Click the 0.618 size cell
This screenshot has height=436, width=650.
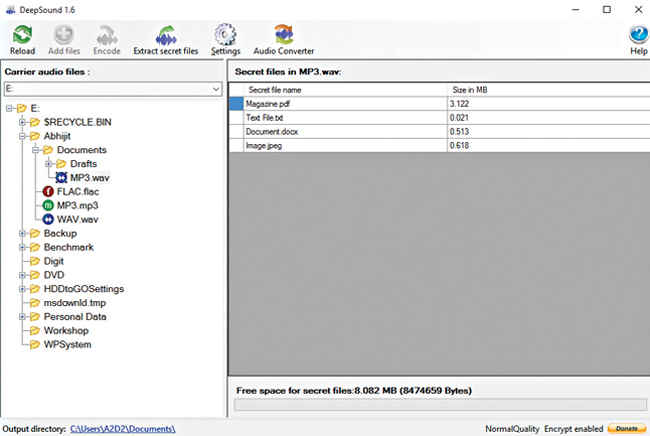[x=548, y=145]
